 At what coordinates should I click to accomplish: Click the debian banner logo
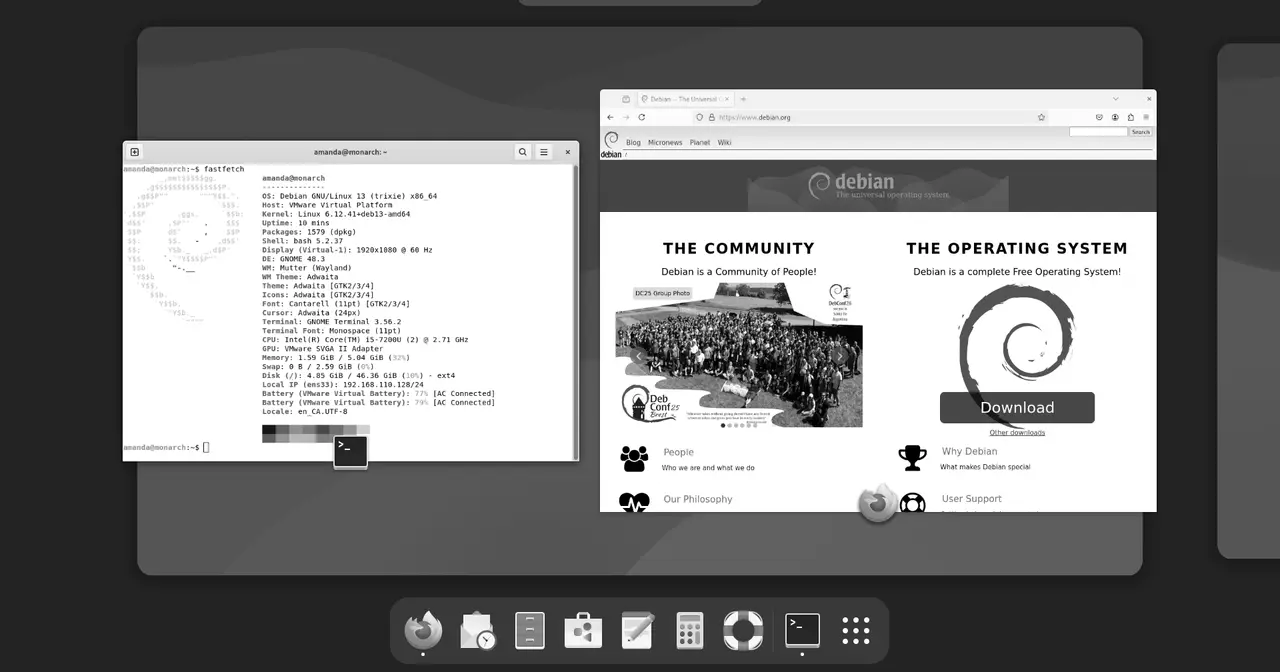878,186
